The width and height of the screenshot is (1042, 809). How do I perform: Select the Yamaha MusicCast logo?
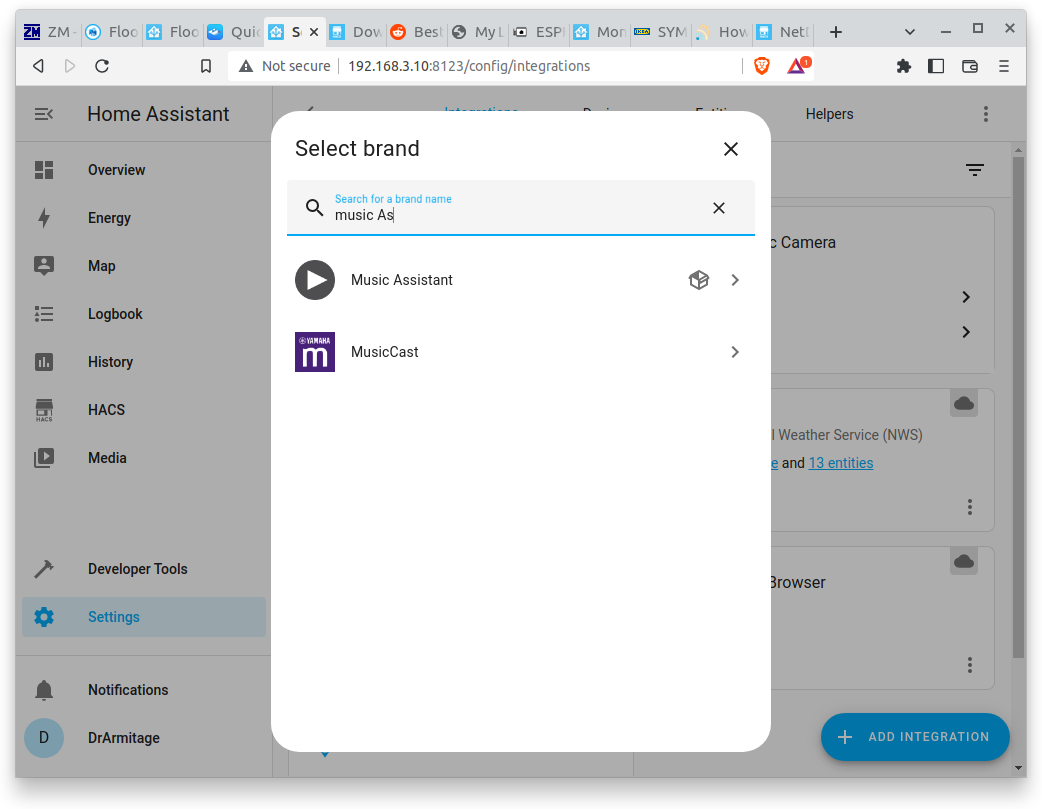[x=315, y=352]
